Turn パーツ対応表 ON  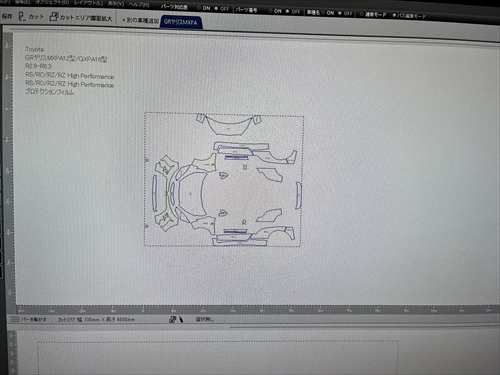click(204, 8)
